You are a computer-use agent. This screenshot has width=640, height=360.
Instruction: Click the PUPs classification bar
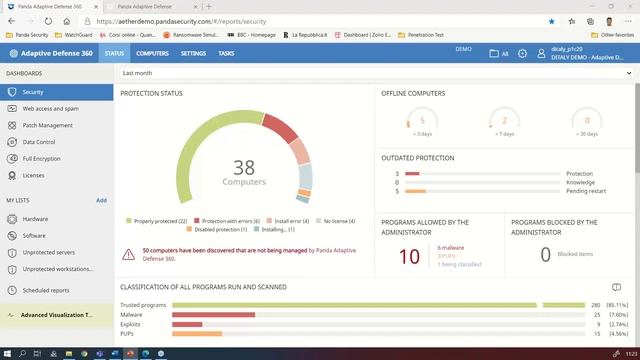(x=197, y=334)
